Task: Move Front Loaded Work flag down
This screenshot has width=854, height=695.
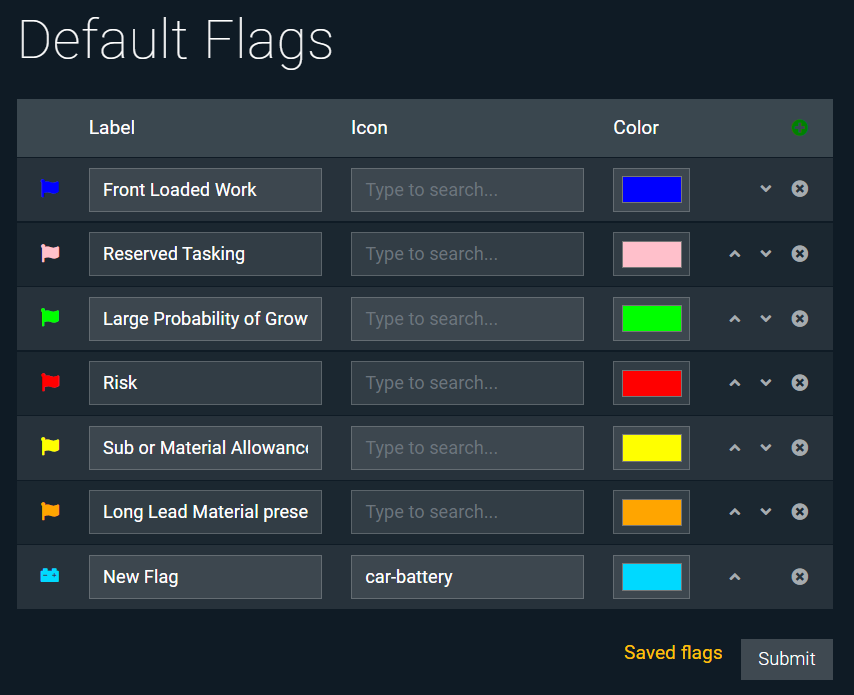Action: point(766,189)
